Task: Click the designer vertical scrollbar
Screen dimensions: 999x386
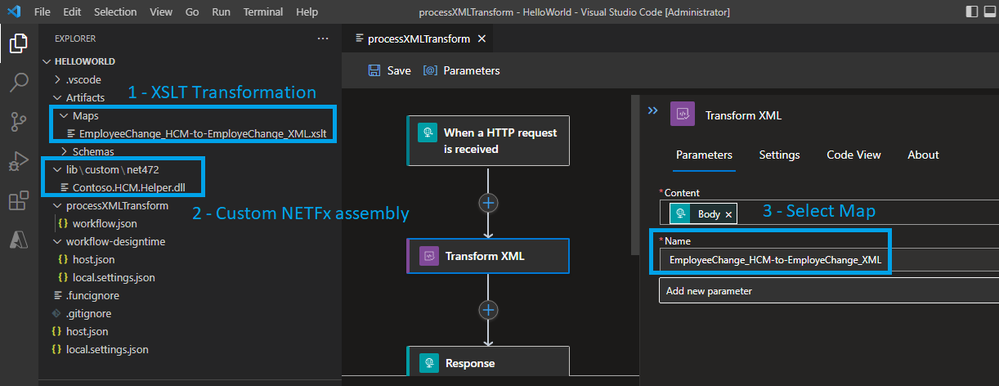Action: pos(635,176)
